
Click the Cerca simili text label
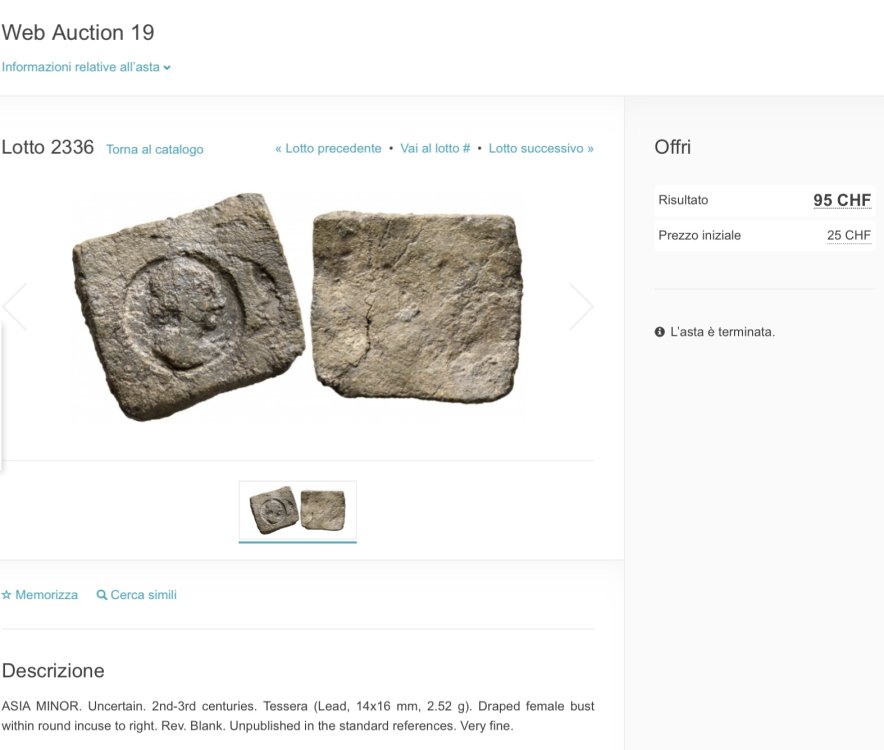click(x=143, y=595)
